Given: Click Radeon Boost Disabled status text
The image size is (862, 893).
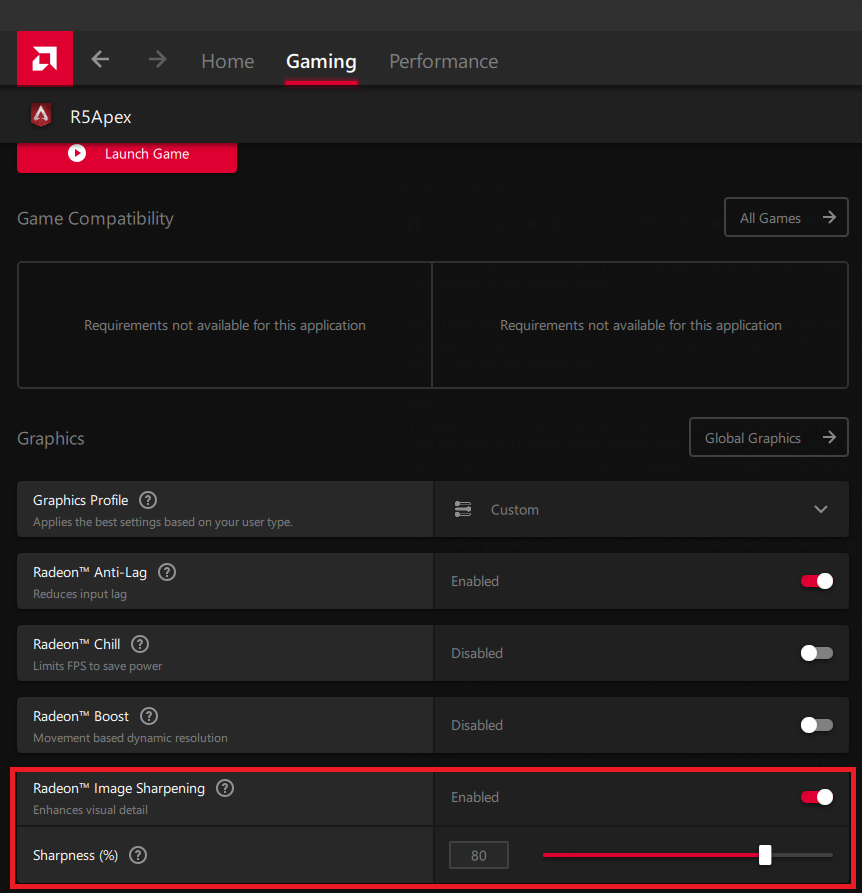Looking at the screenshot, I should click(x=477, y=725).
